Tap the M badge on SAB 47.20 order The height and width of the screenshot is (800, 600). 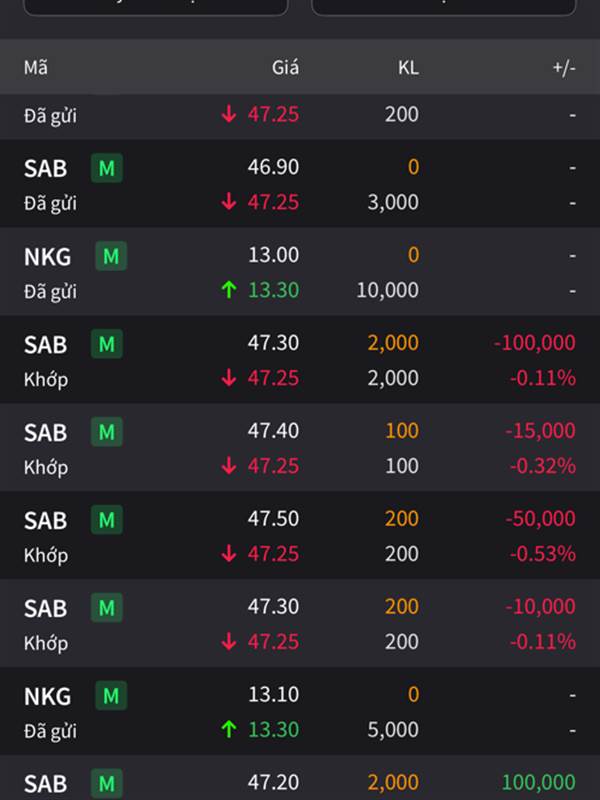107,783
